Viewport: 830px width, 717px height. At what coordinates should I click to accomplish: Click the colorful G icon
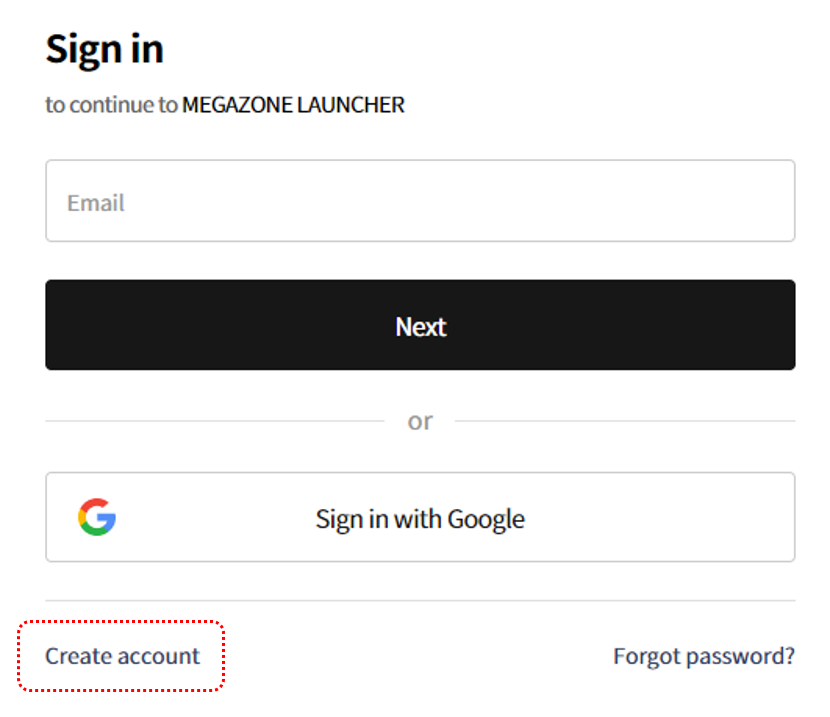tap(97, 517)
